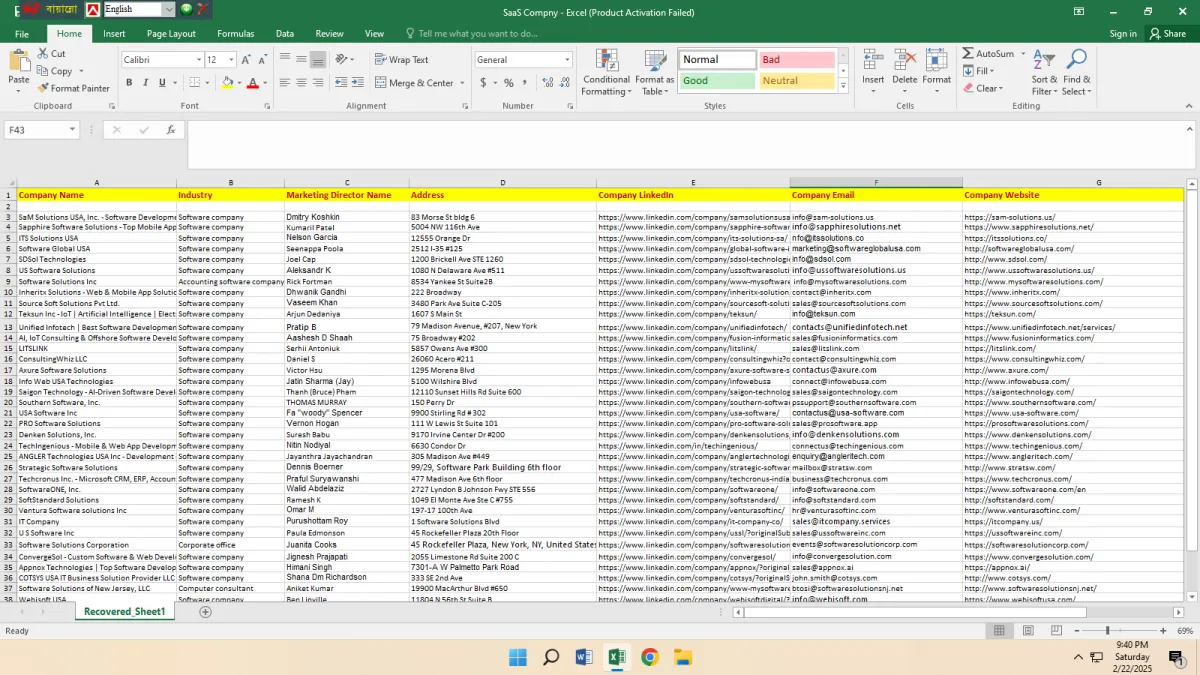The width and height of the screenshot is (1200, 675).
Task: Align text to the top
Action: tap(286, 59)
